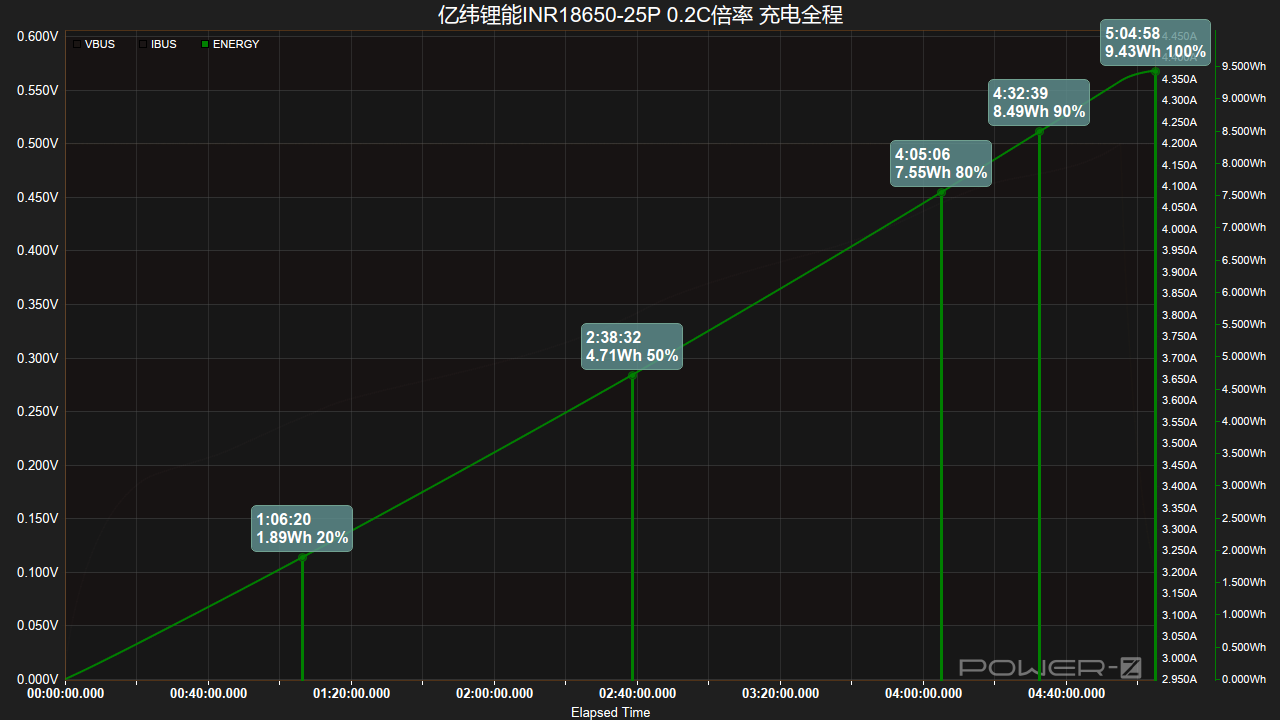
Task: Click the 4:05:06 7.55Wh callout label
Action: coord(941,163)
